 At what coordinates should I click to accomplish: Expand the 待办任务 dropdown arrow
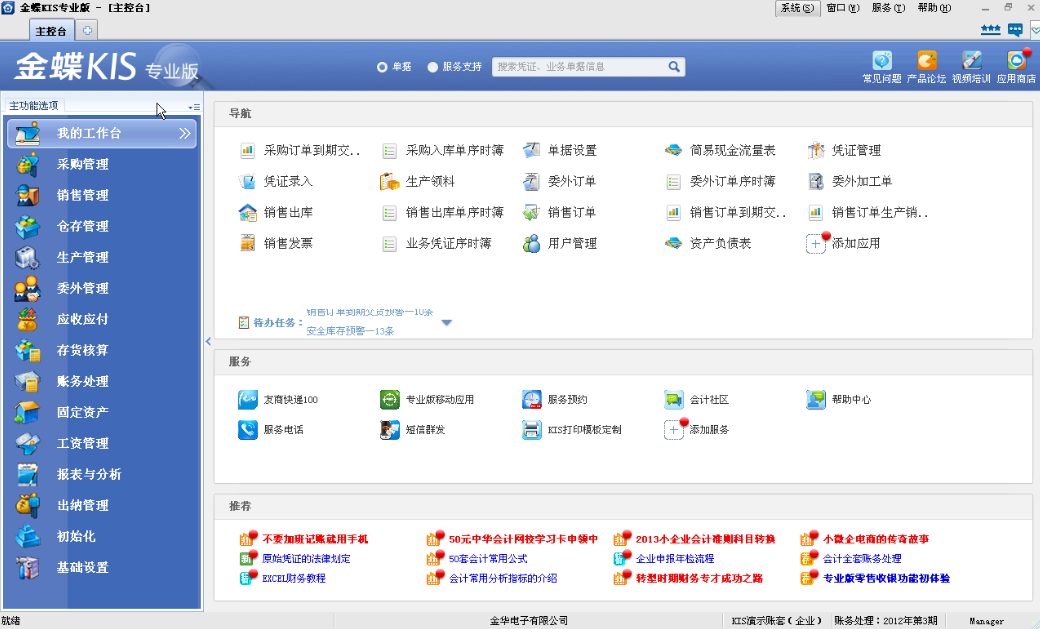coord(447,322)
